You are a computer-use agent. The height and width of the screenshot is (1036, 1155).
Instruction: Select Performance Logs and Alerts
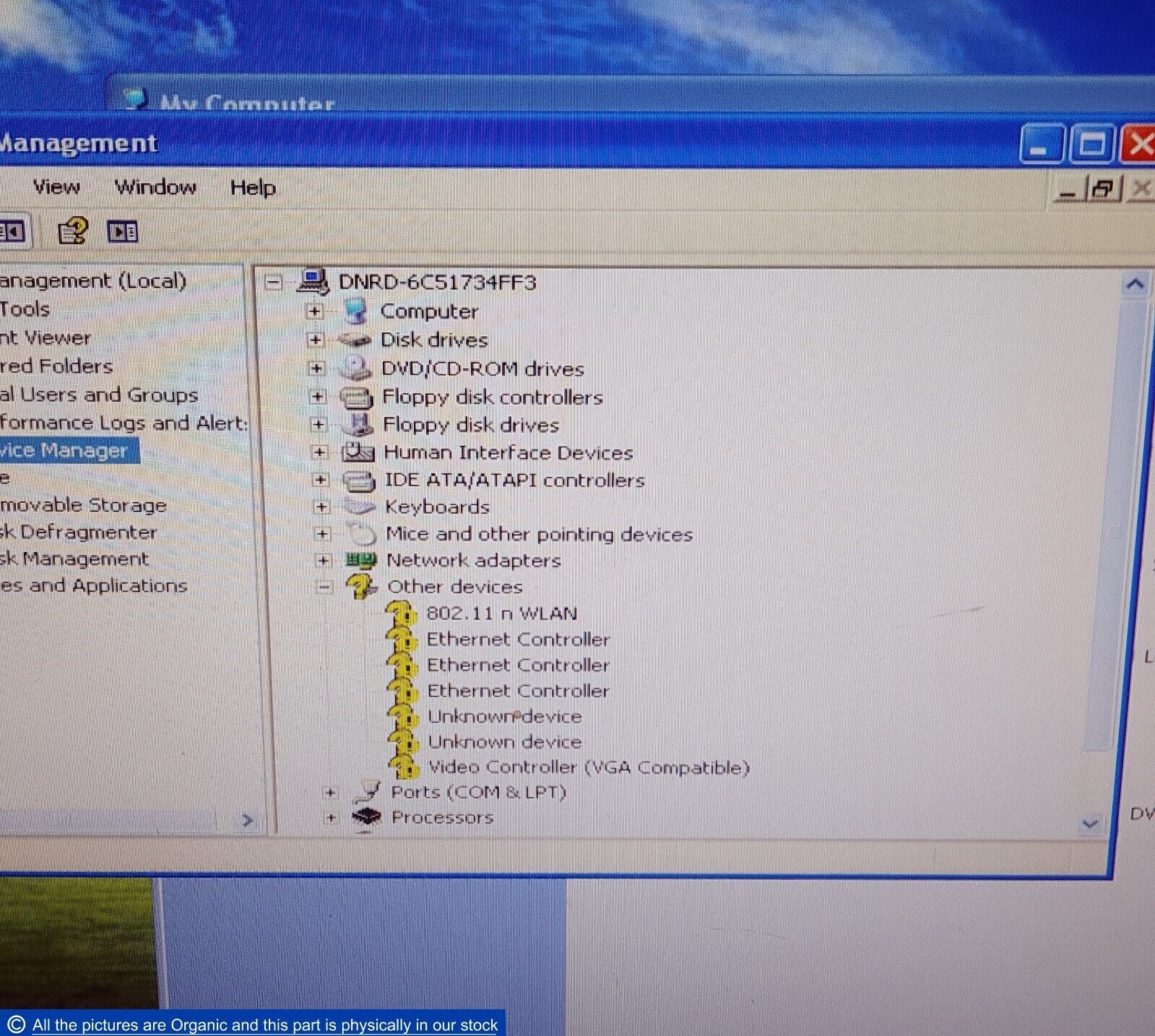click(x=123, y=423)
